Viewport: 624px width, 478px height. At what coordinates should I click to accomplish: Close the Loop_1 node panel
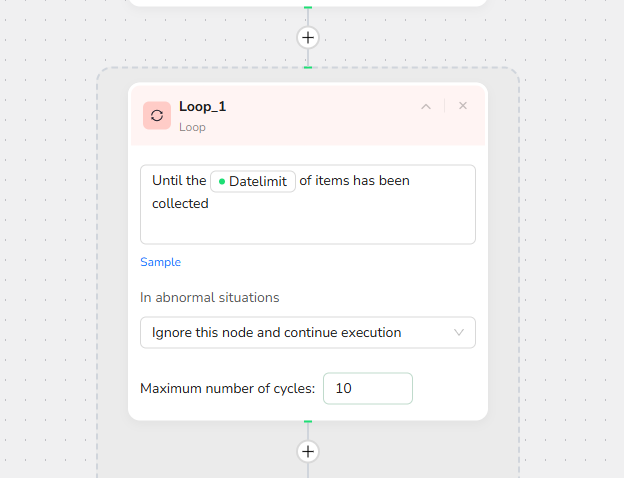coord(463,106)
